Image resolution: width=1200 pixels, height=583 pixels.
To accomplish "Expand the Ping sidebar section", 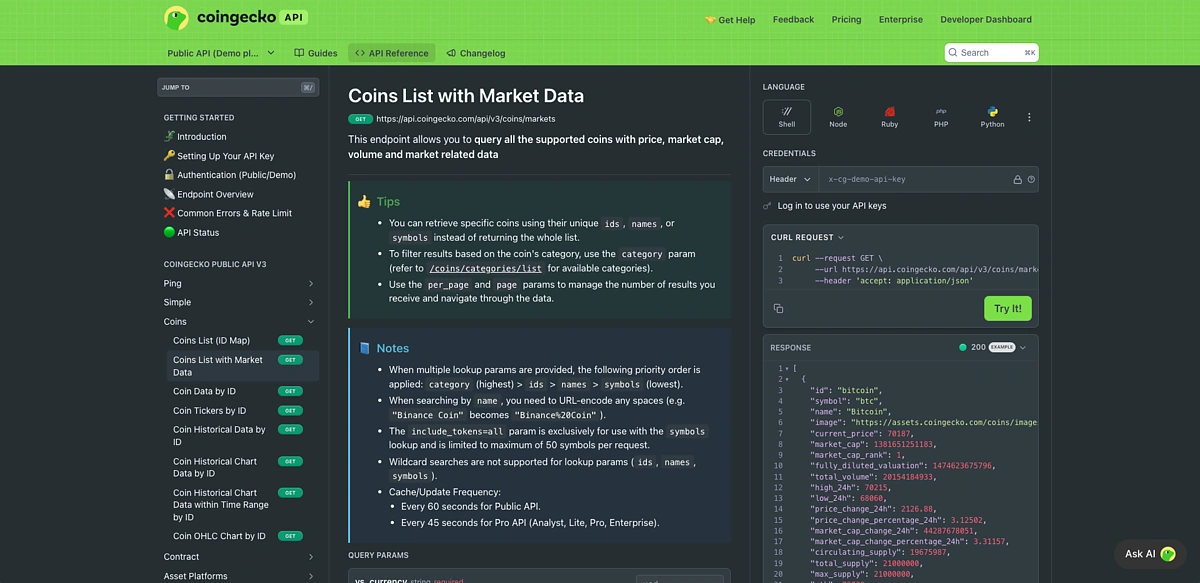I will (x=239, y=283).
